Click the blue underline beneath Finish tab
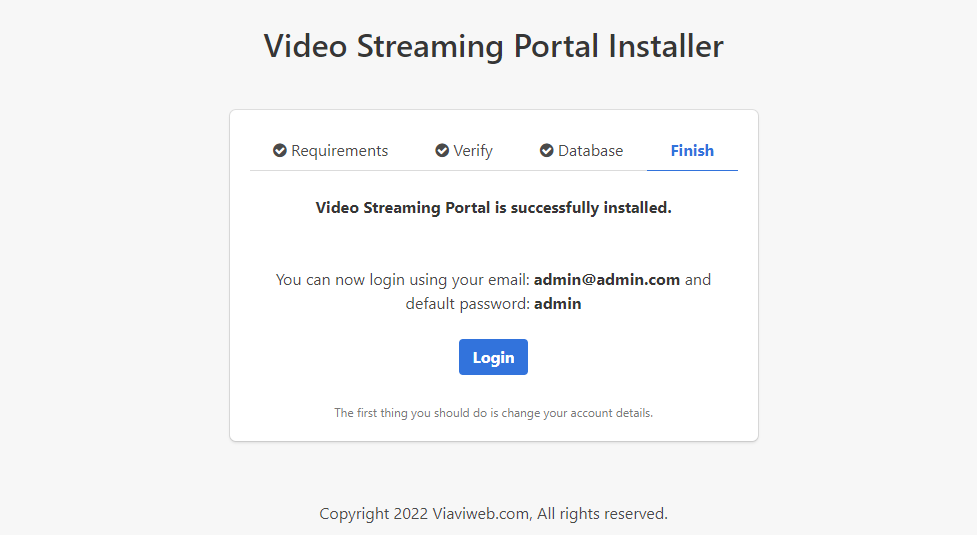Image resolution: width=977 pixels, height=535 pixels. click(692, 170)
